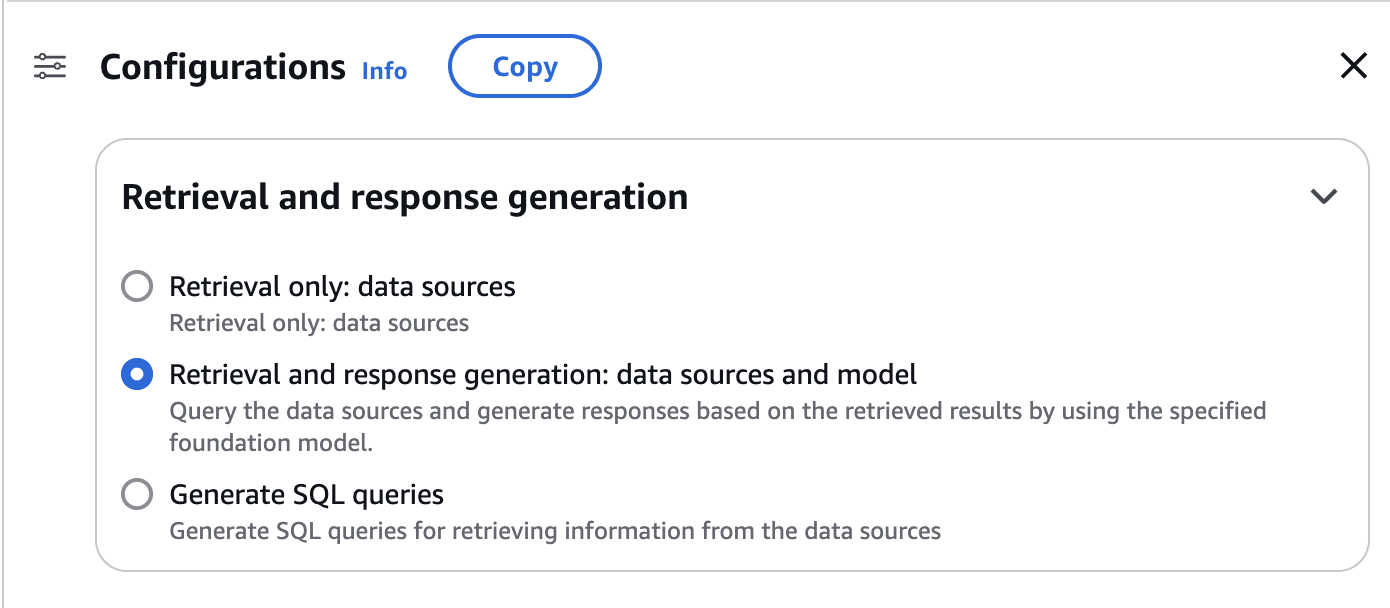Select the 'Retrieval only: data sources' radio button
This screenshot has width=1390, height=608.
coord(137,287)
